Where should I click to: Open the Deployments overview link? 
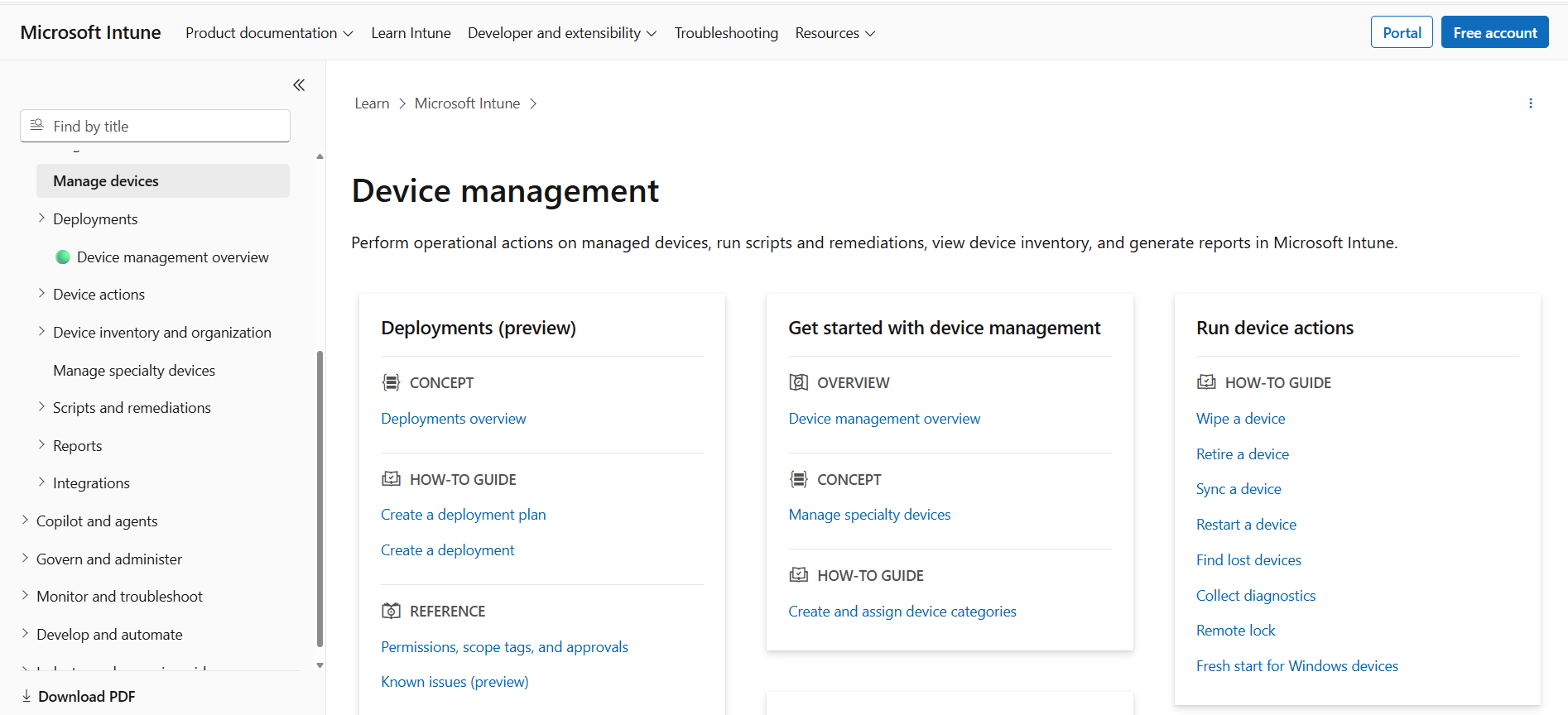(x=453, y=418)
